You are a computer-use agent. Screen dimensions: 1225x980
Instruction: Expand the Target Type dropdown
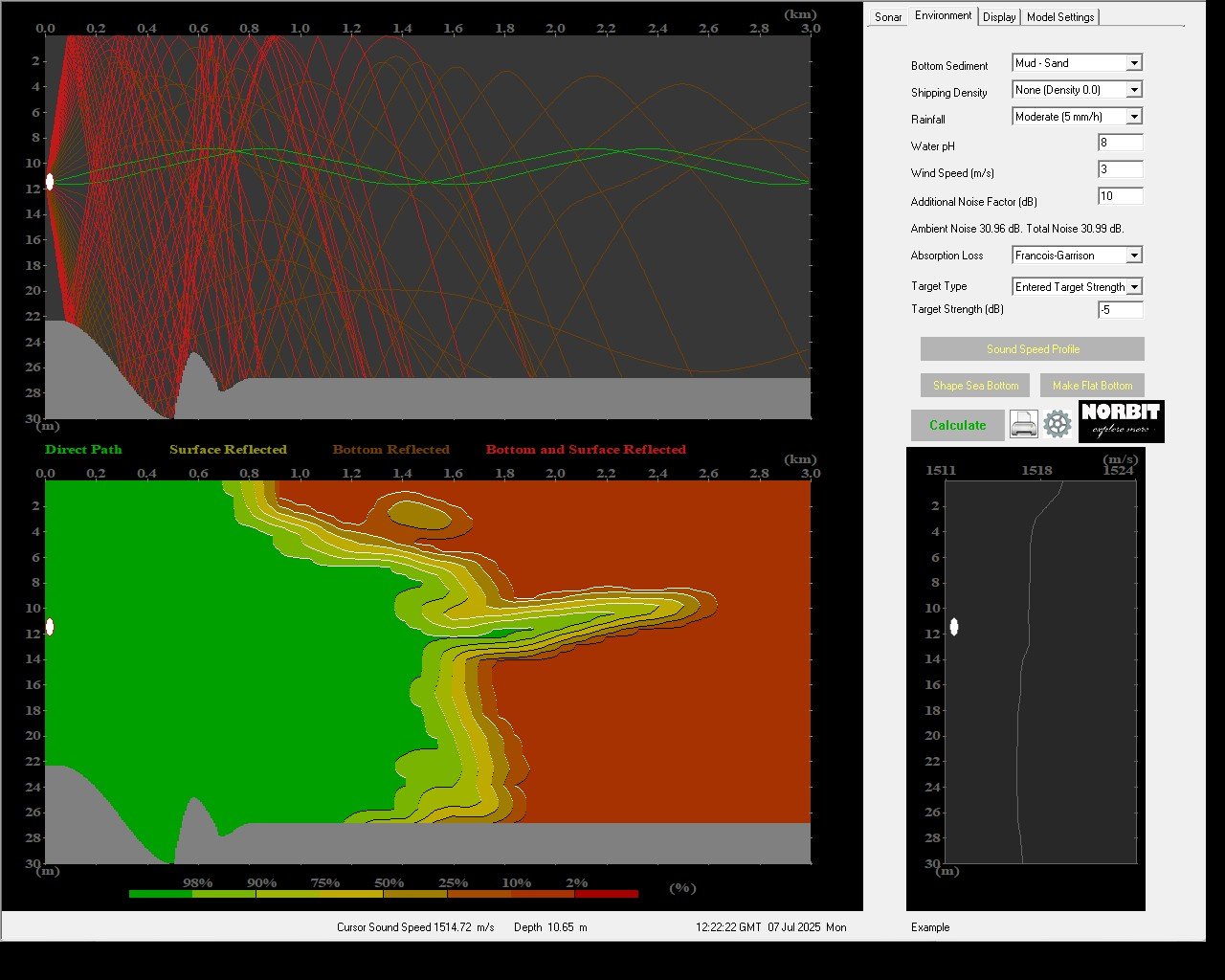1078,287
